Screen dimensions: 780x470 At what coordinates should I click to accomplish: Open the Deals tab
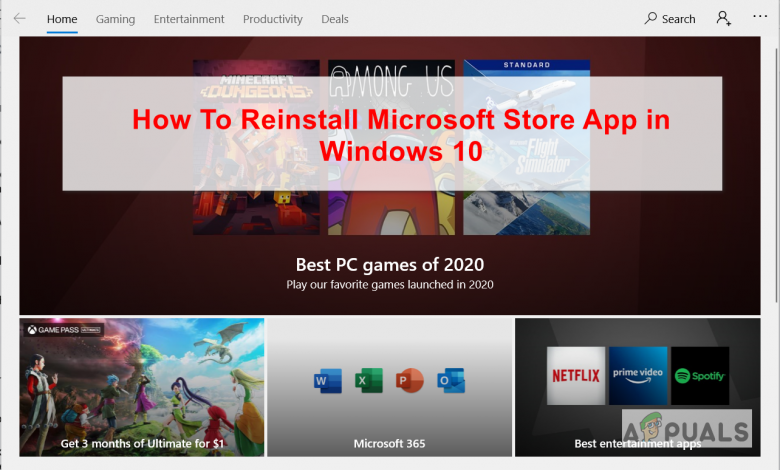point(335,19)
